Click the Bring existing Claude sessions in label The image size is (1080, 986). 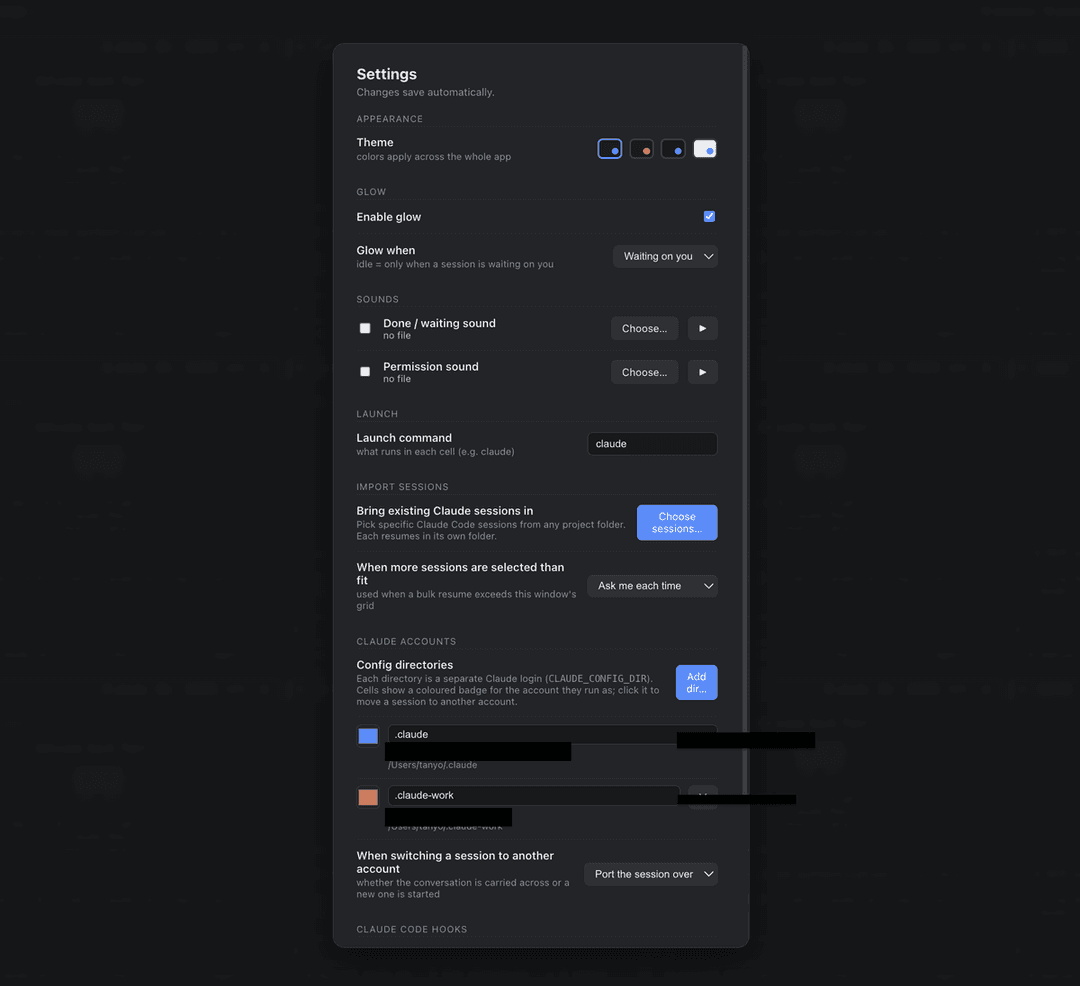tap(444, 511)
